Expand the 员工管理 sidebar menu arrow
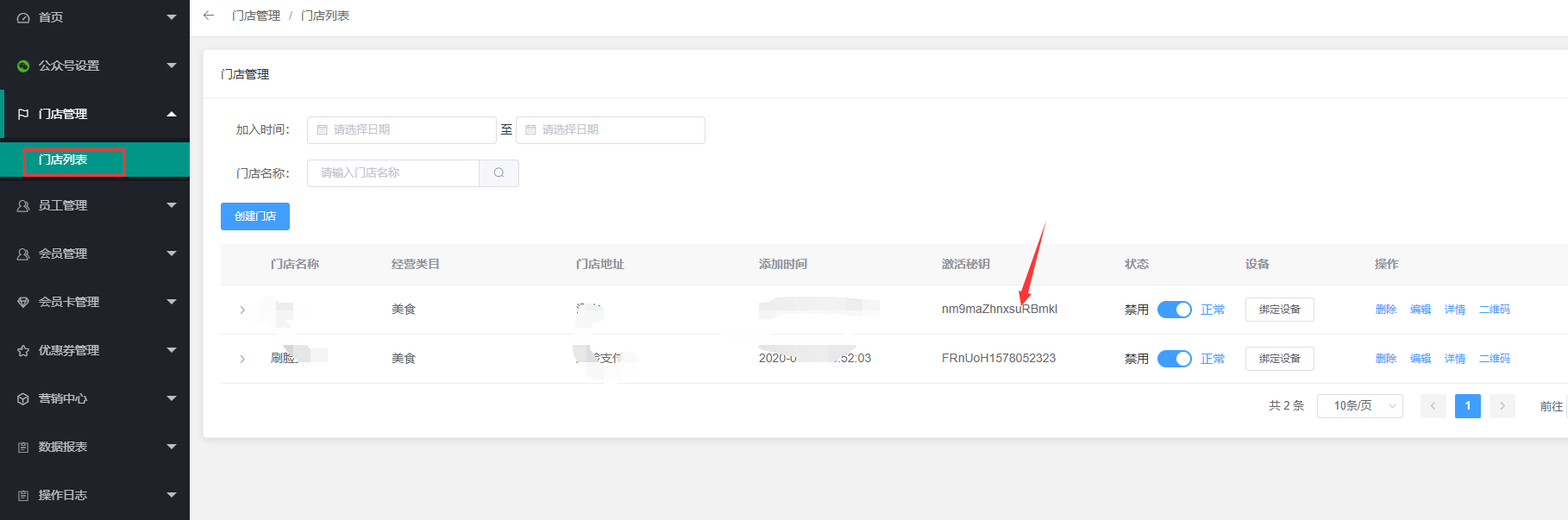This screenshot has height=520, width=1568. [172, 205]
